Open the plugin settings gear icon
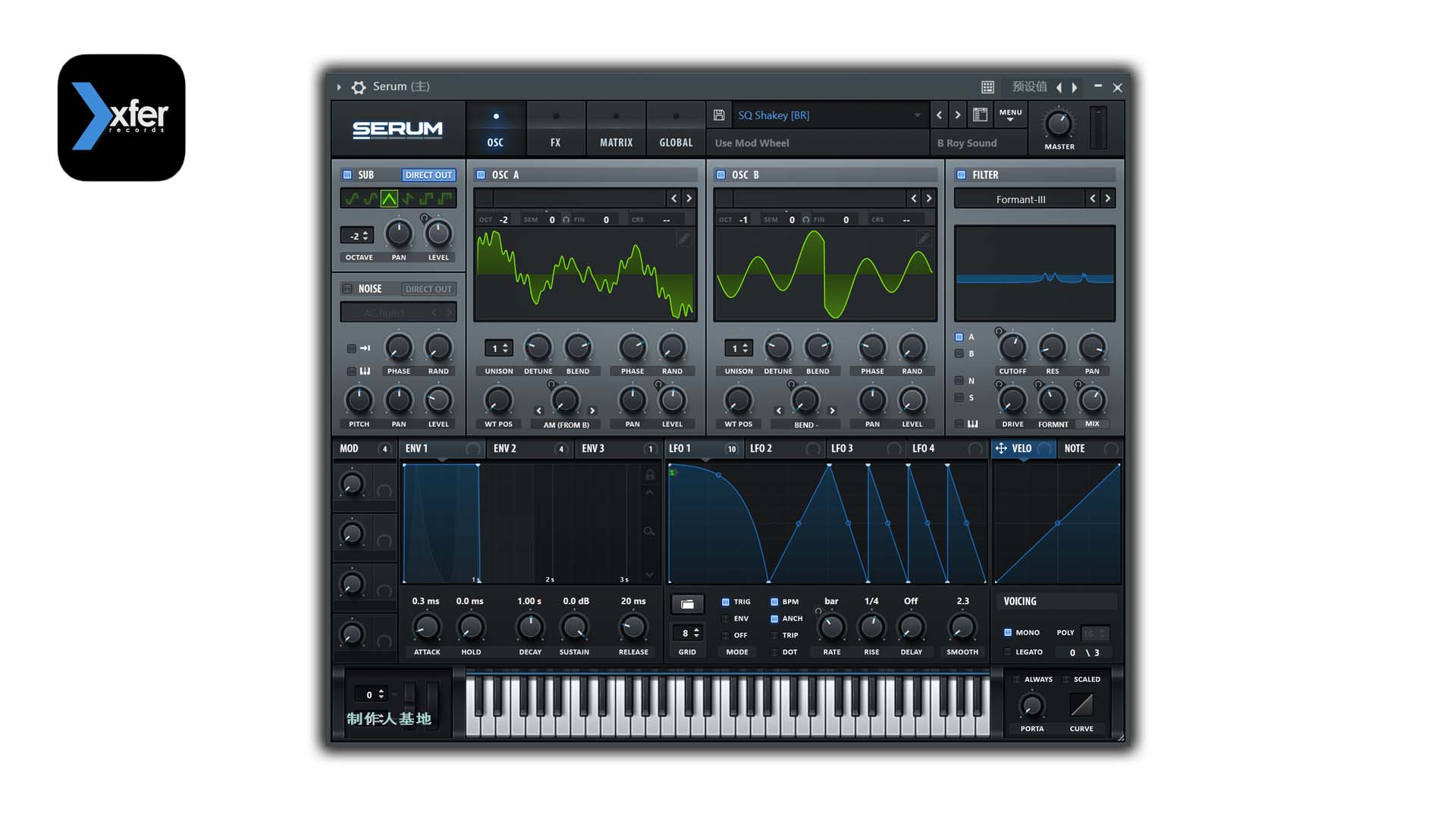 [359, 87]
